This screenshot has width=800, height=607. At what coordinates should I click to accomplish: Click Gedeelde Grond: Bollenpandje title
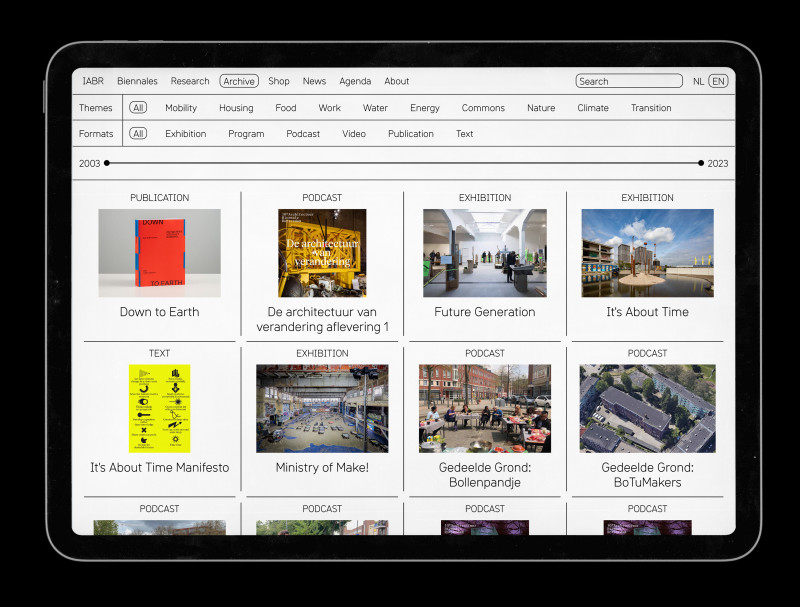point(485,475)
